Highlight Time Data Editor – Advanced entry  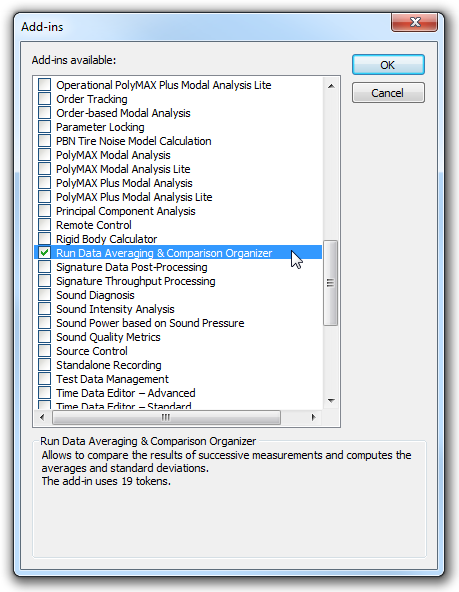(126, 393)
